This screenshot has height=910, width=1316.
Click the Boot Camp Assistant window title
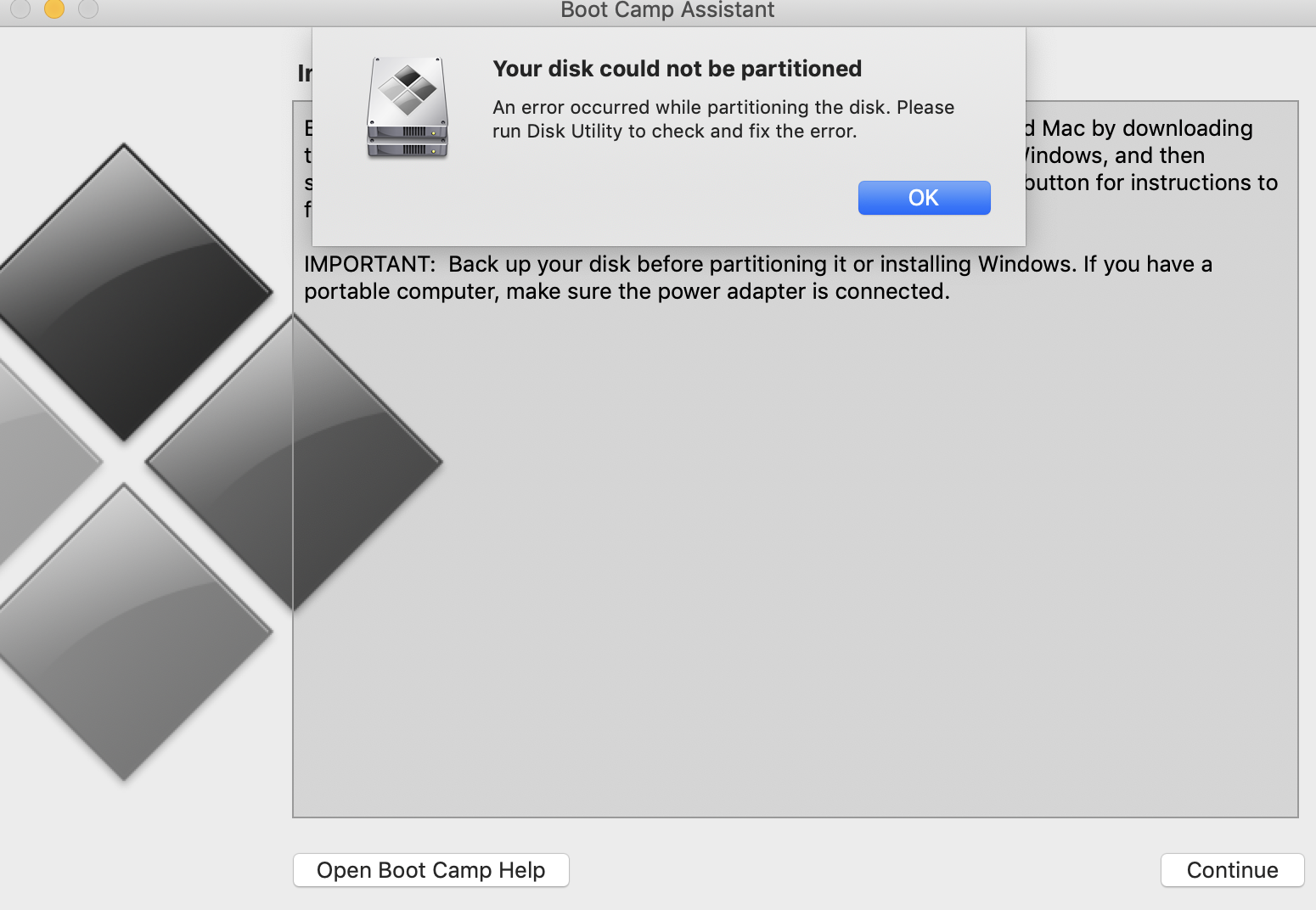click(667, 10)
